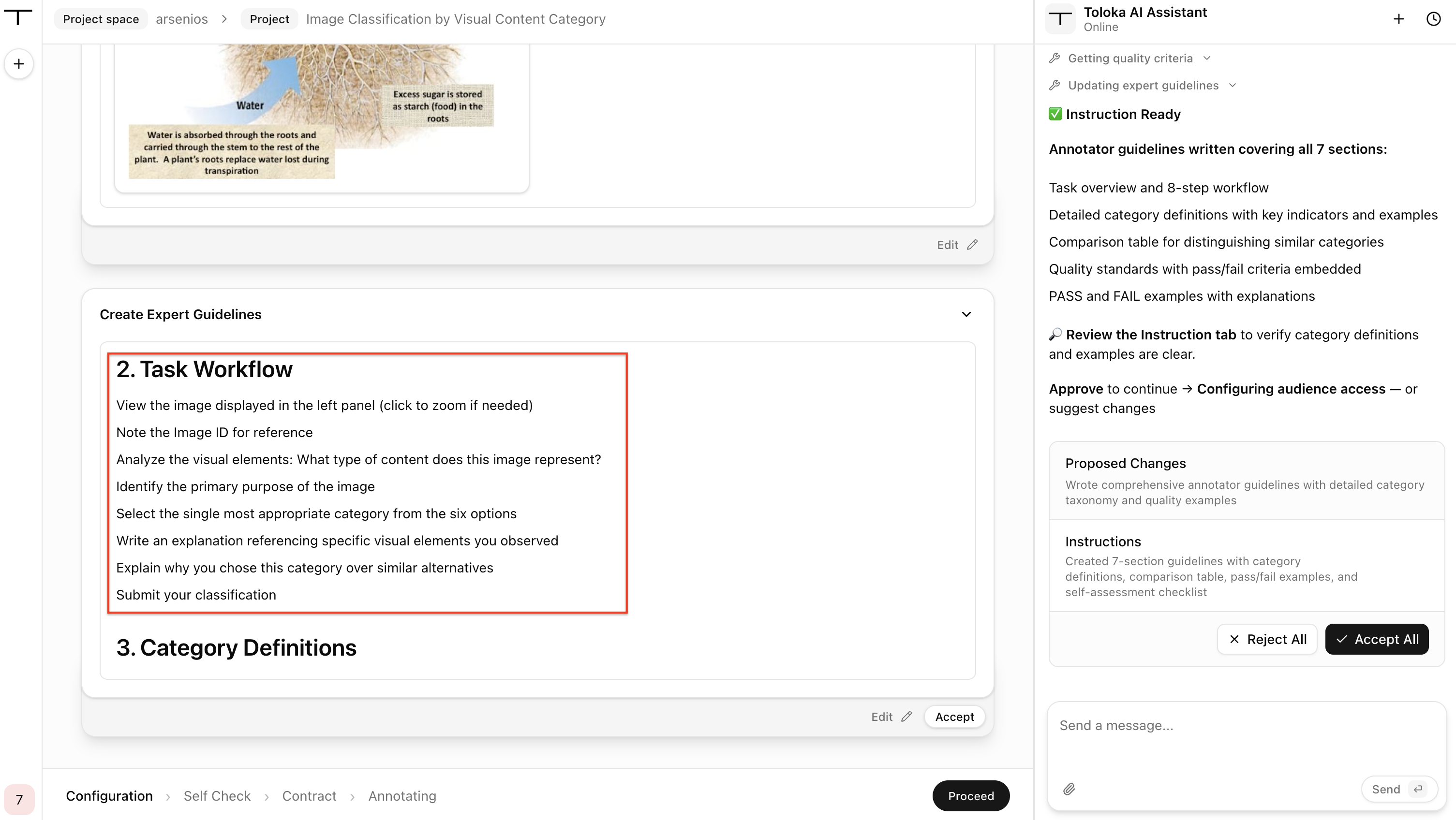
Task: Click 'Task overview and 8-step workflow' line
Action: click(x=1158, y=188)
